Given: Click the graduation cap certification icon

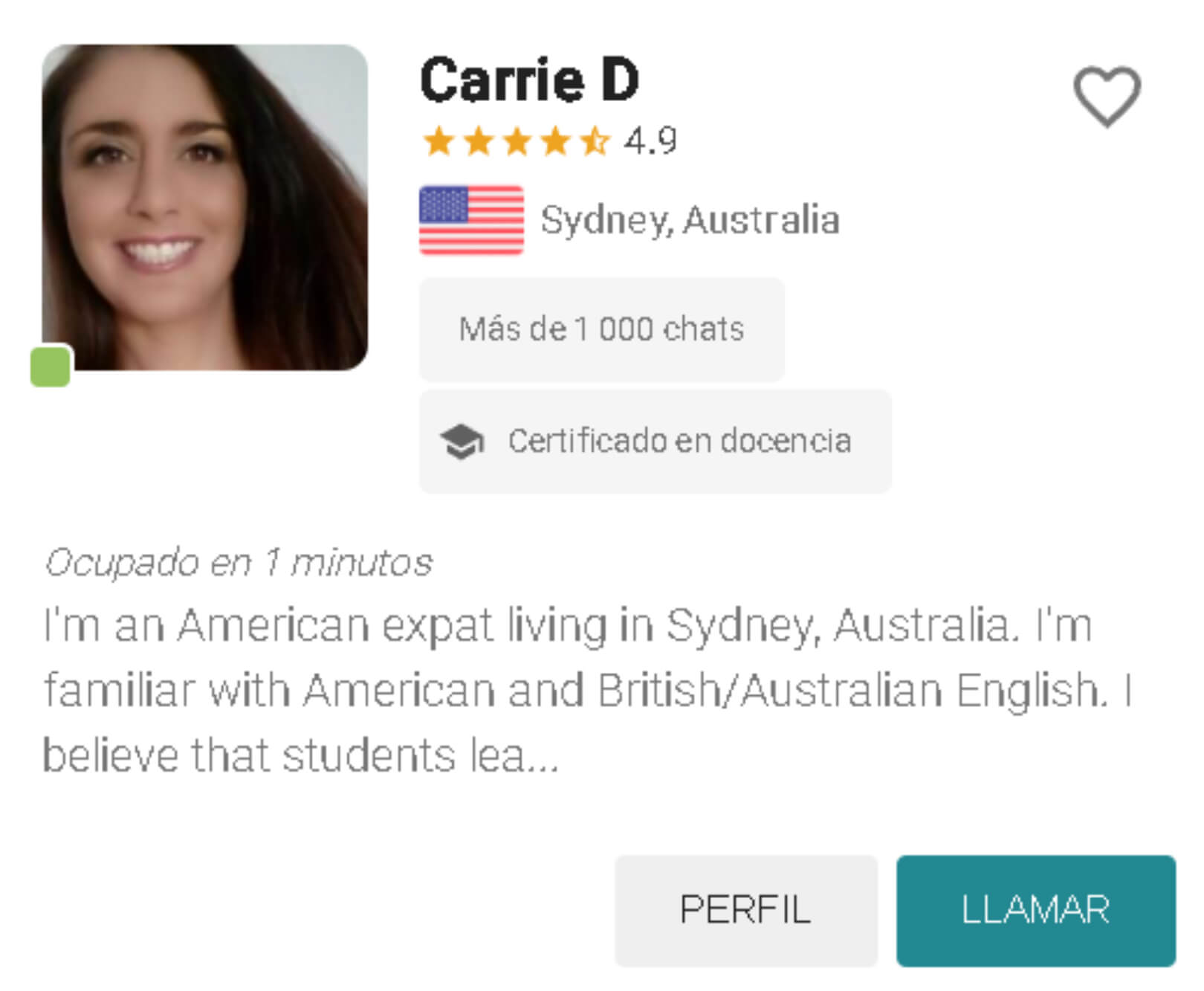Looking at the screenshot, I should [462, 442].
